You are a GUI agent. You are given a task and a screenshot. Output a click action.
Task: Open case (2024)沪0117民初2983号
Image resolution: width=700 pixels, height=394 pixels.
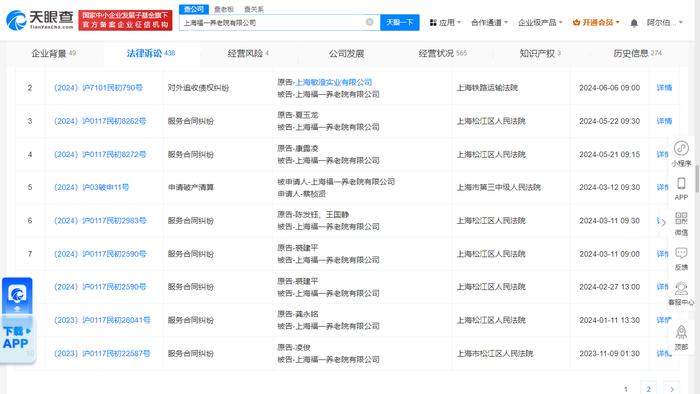[100, 220]
